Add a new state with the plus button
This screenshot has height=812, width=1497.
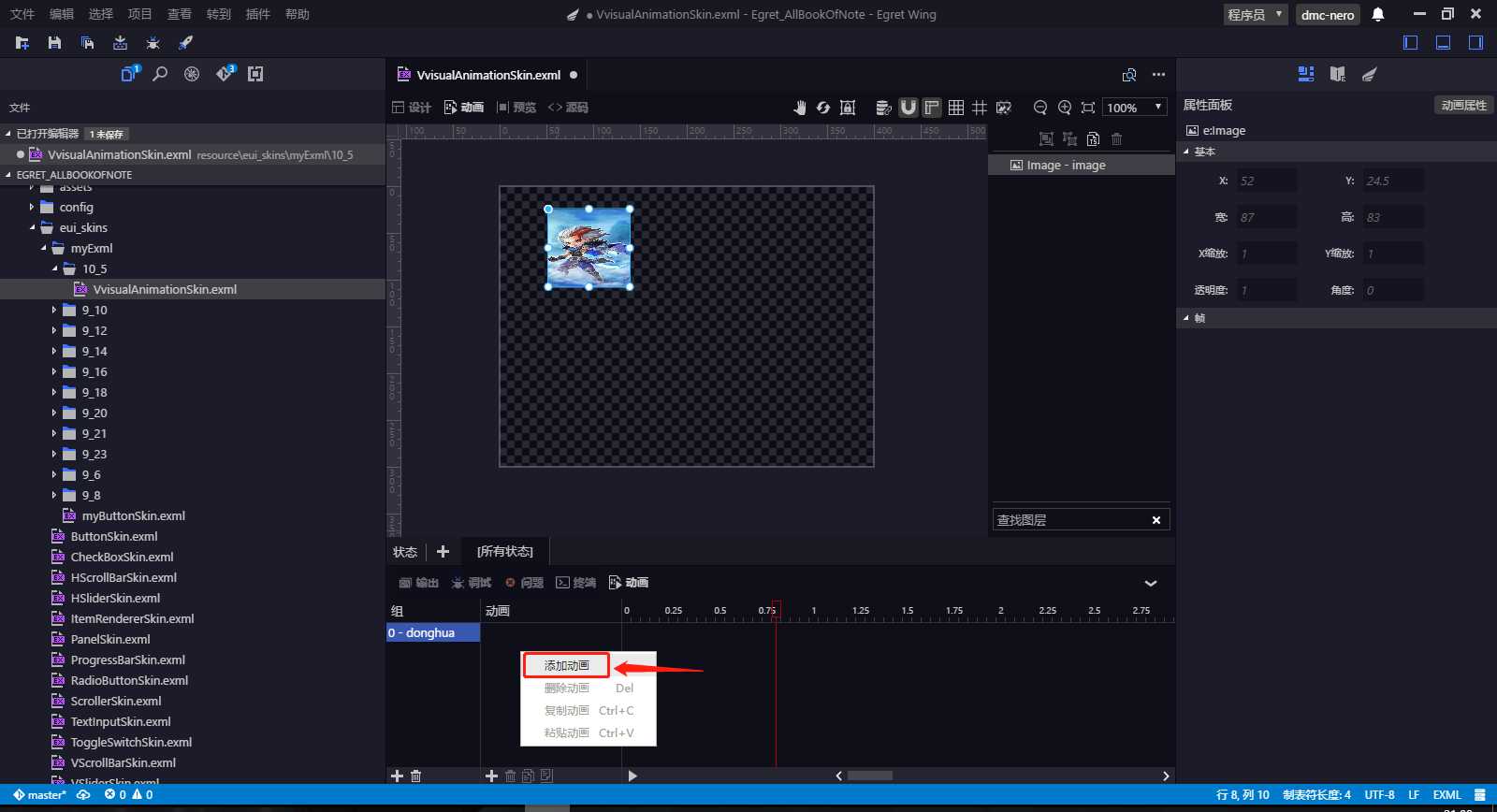(x=443, y=551)
